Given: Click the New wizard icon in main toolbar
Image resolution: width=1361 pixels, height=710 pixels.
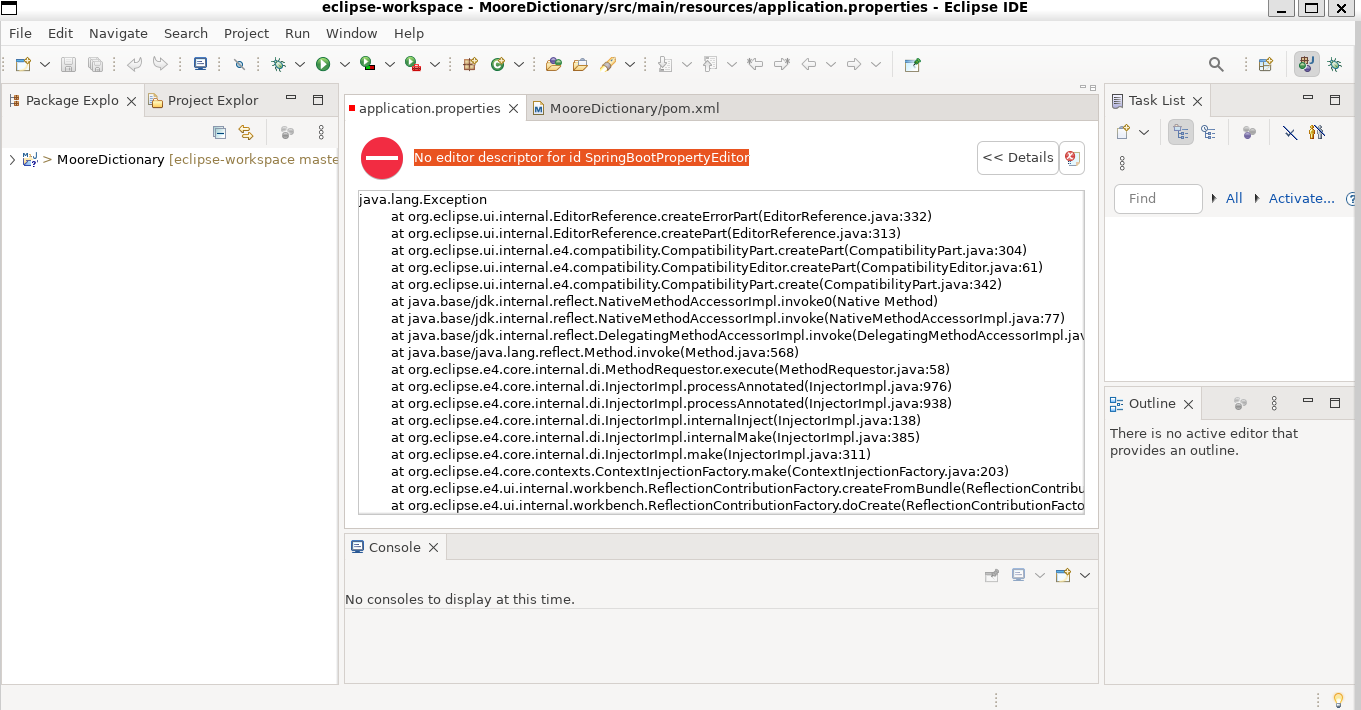Looking at the screenshot, I should tap(23, 64).
